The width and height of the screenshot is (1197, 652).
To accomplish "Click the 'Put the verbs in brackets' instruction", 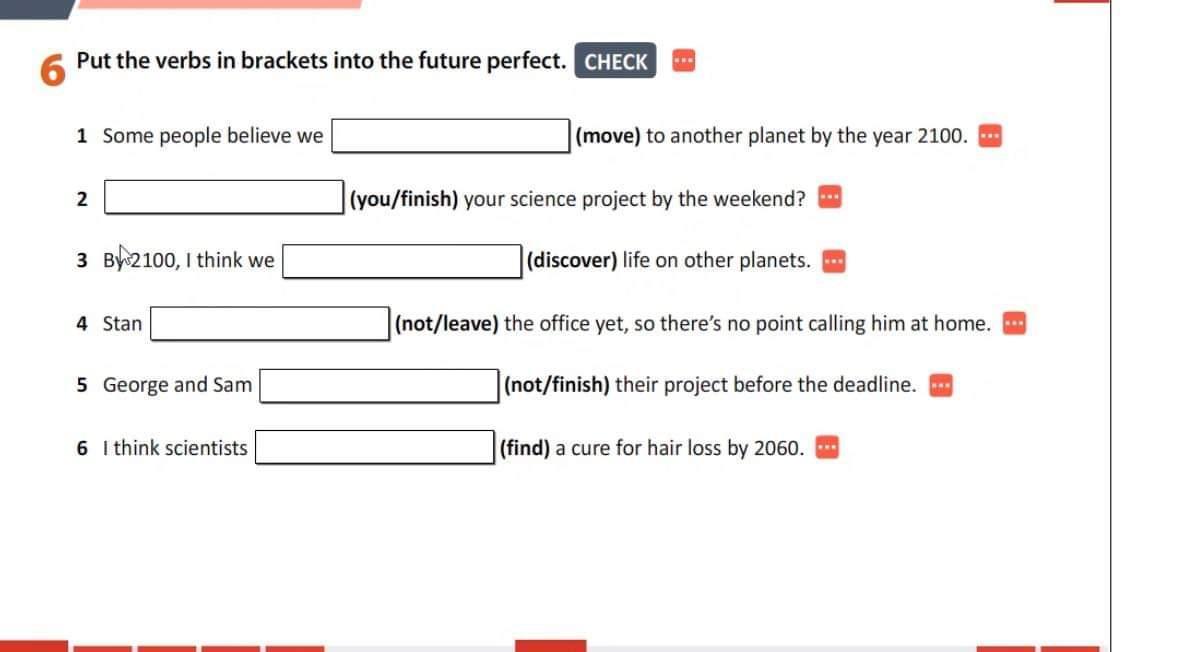I will [321, 60].
